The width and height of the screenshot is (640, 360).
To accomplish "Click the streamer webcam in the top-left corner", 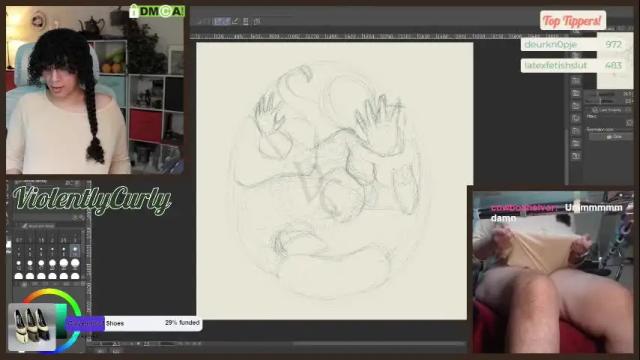I will pos(95,90).
